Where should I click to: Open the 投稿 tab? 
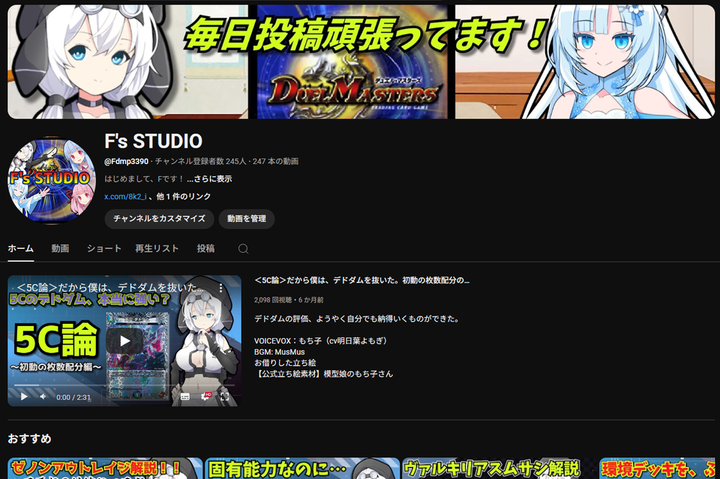[x=206, y=248]
